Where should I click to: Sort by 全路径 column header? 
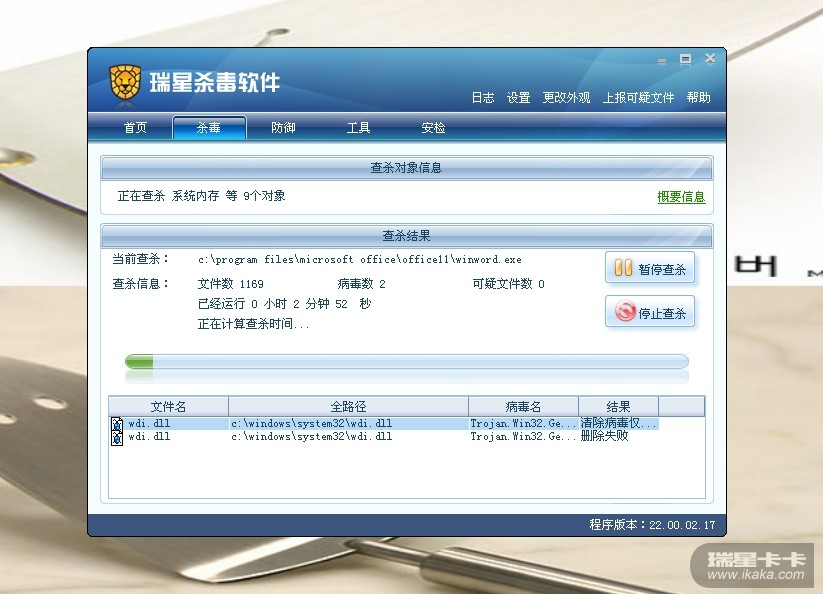(348, 406)
